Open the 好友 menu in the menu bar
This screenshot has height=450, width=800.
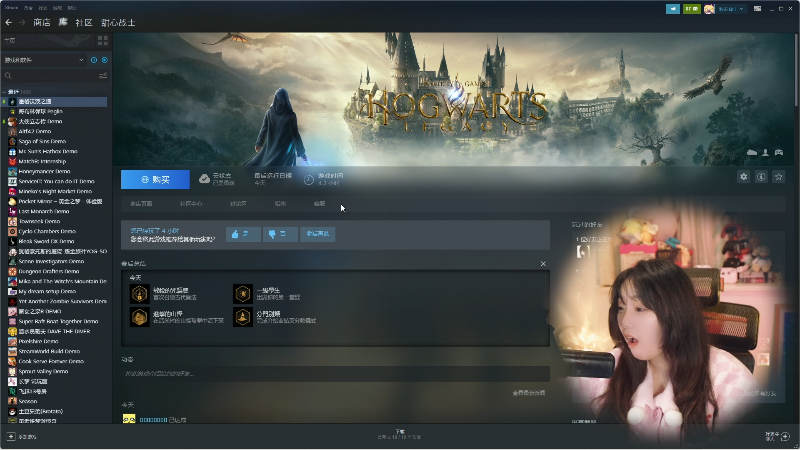(43, 8)
